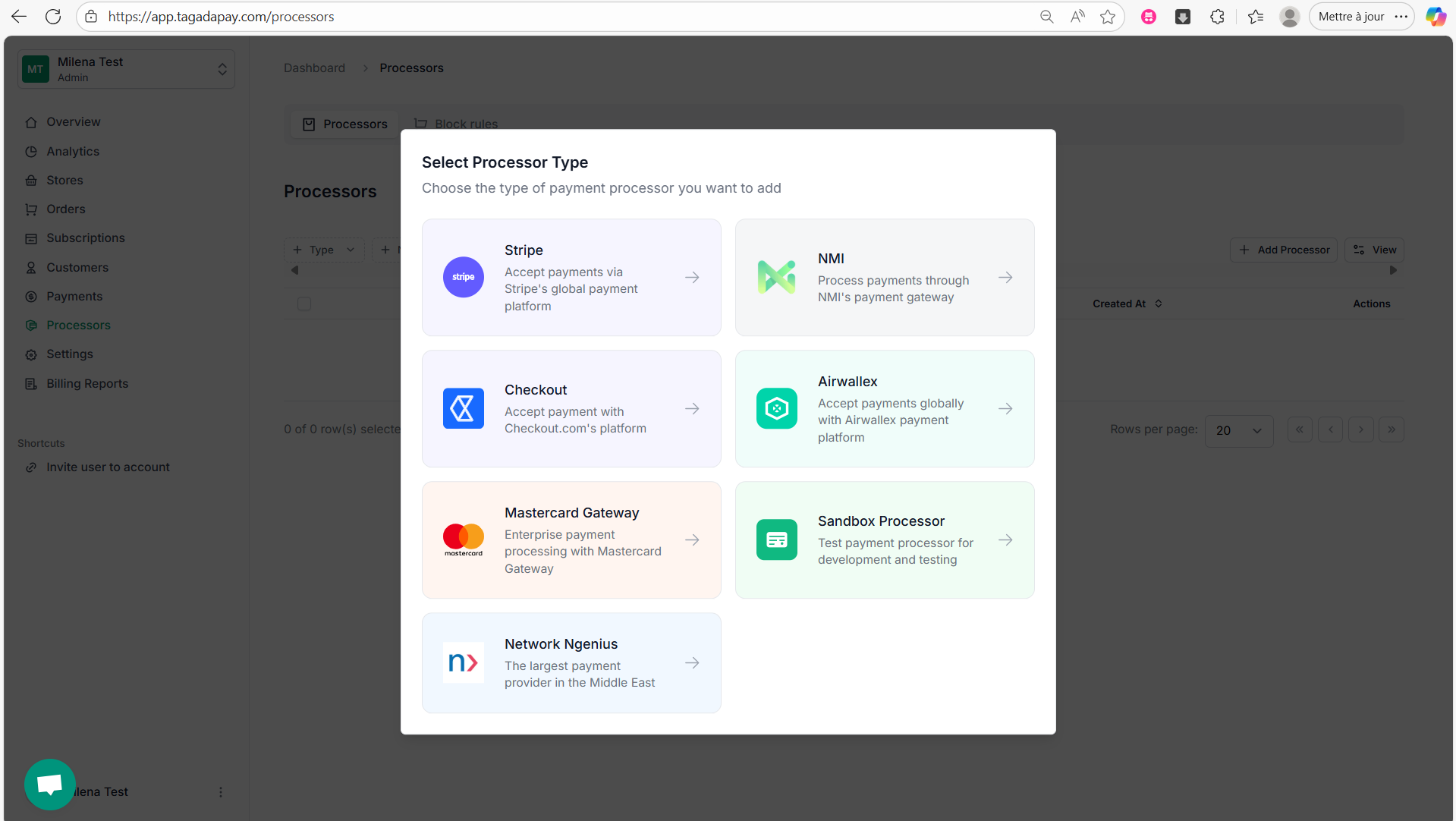Click the Sandbox Processor card icon
Viewport: 1456px width, 821px height.
click(x=776, y=539)
